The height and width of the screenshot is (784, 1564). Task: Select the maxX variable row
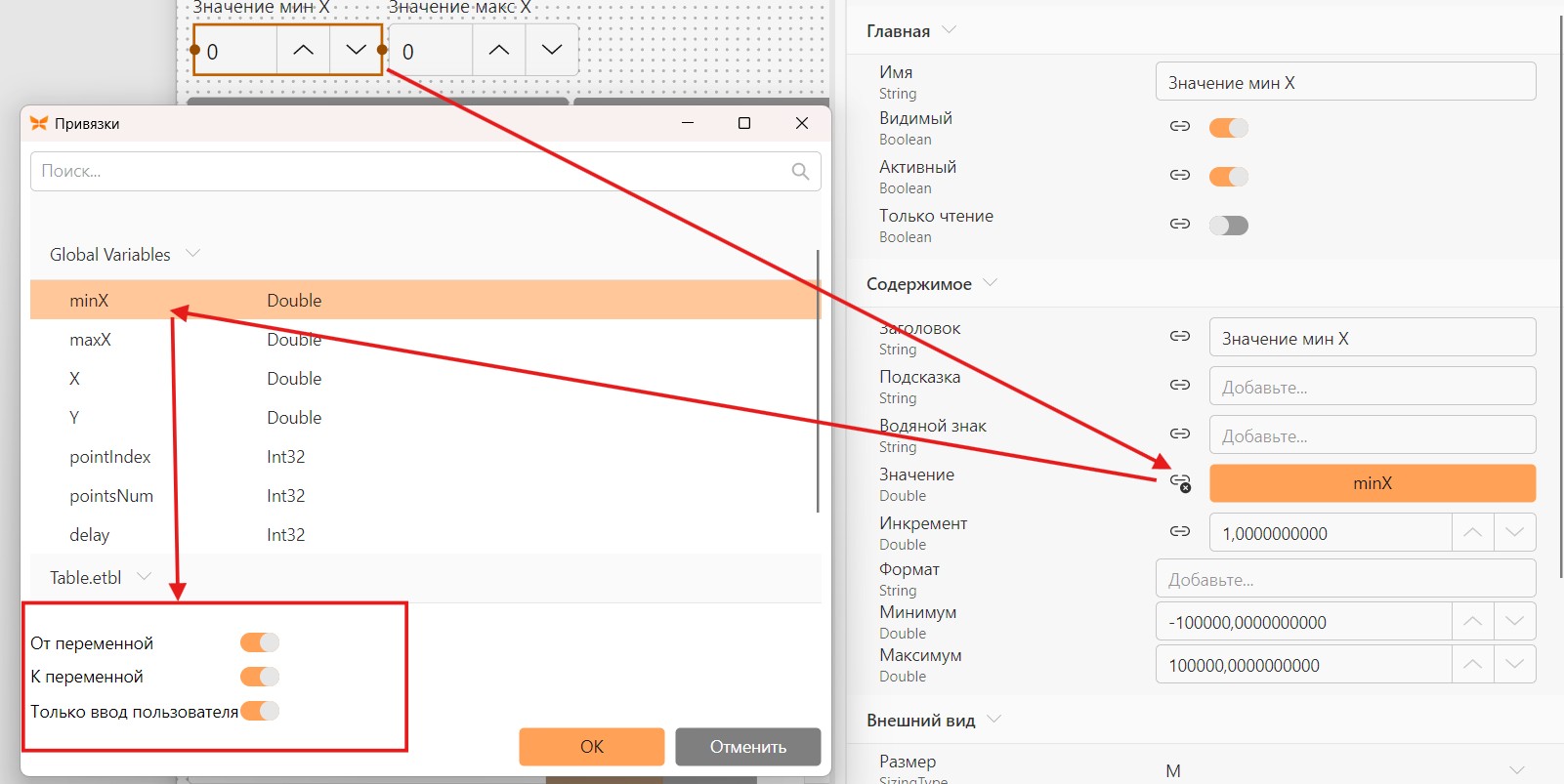(x=424, y=340)
